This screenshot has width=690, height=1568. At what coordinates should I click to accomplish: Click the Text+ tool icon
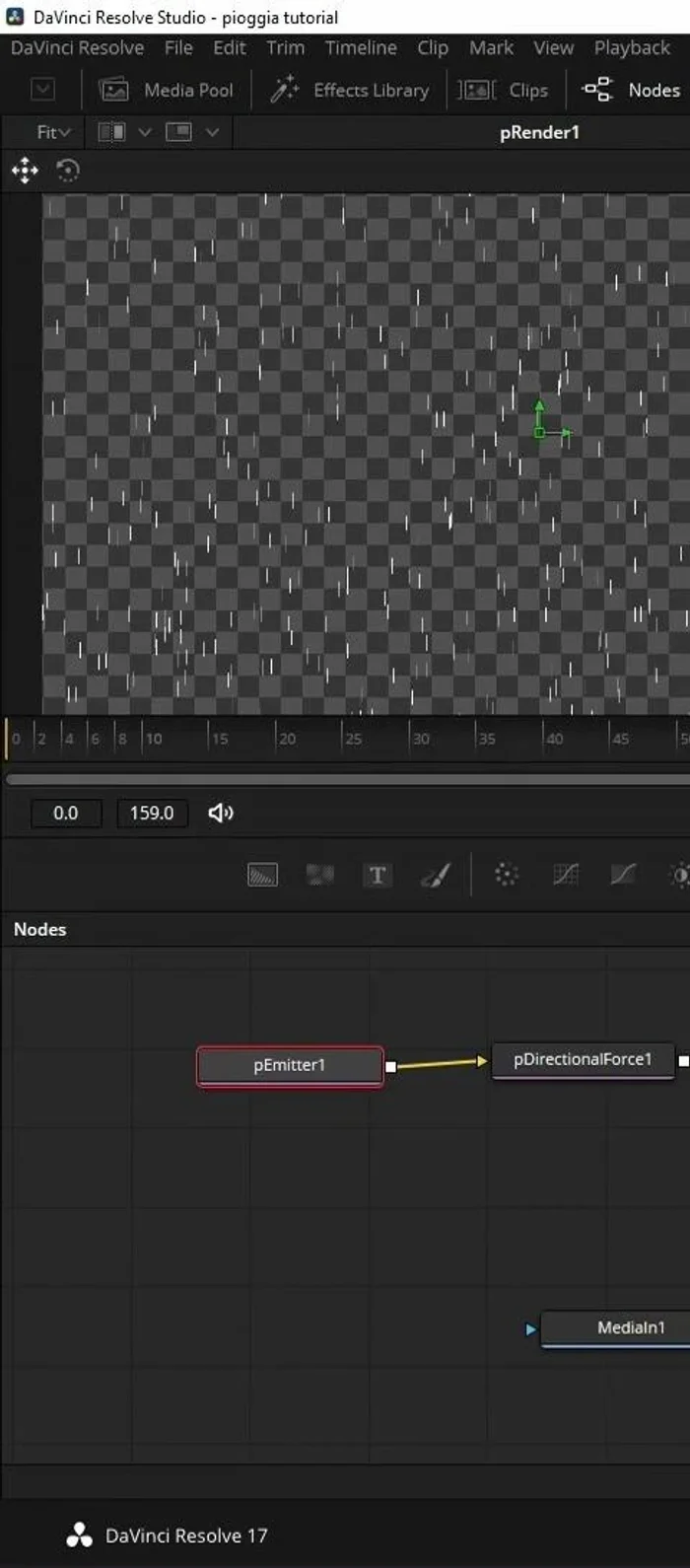[377, 875]
